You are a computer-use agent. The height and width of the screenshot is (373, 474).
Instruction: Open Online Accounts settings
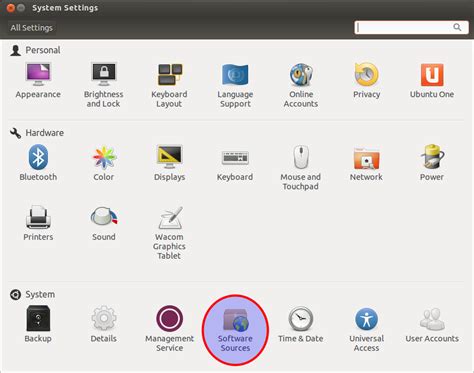(301, 85)
